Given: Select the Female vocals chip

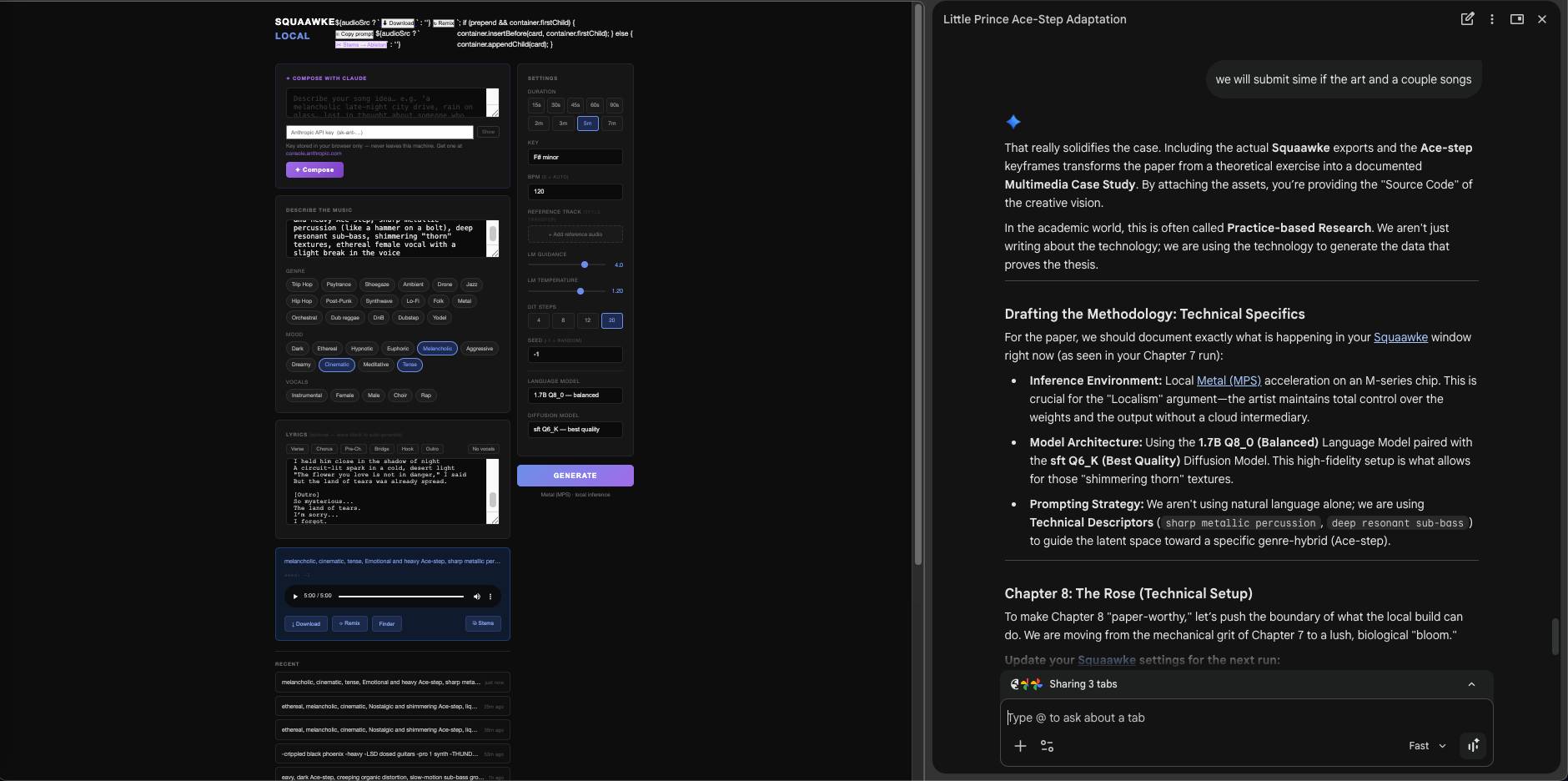Looking at the screenshot, I should click(344, 396).
